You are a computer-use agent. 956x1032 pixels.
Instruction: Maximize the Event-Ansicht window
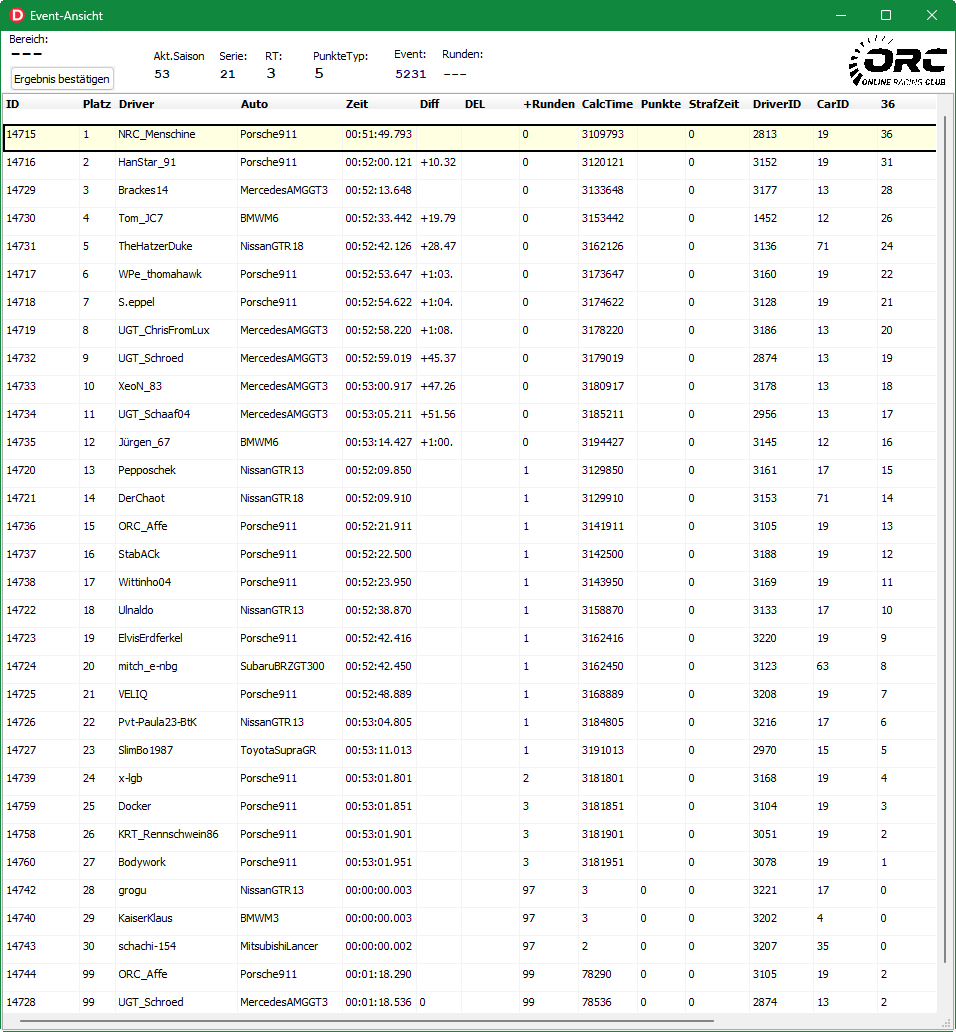[x=885, y=16]
